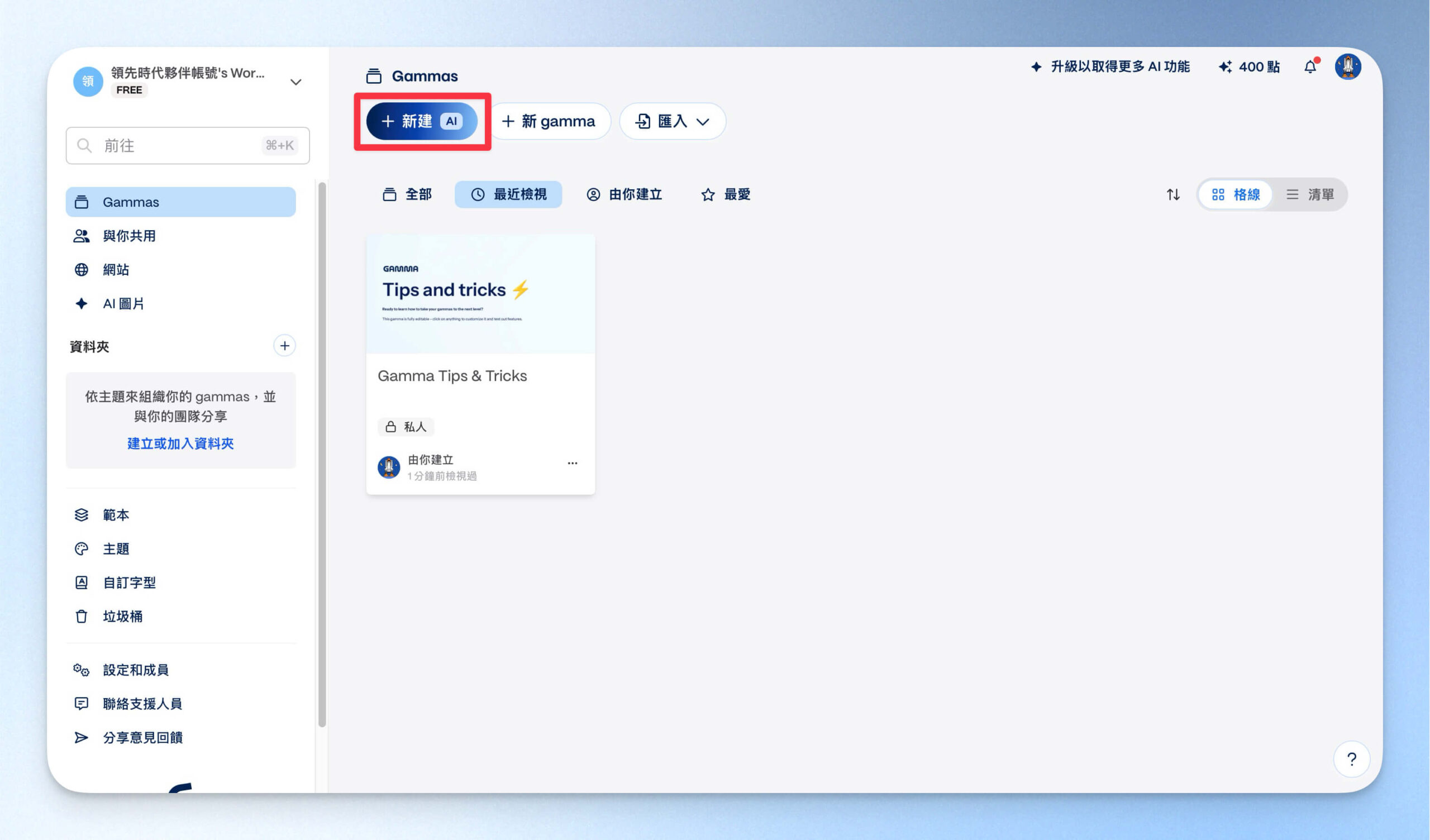
Task: Open the user profile avatar menu
Action: 1348,67
